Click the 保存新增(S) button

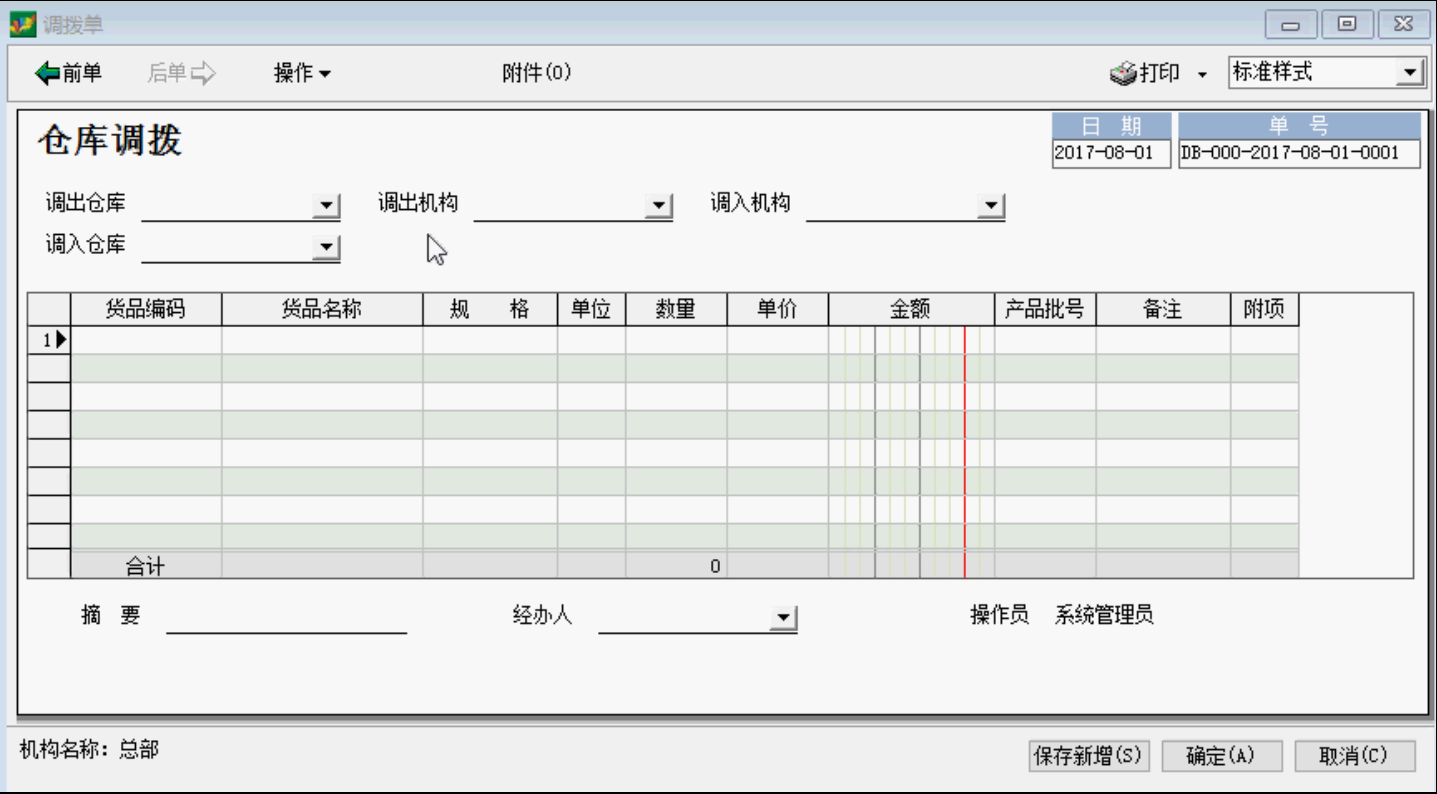click(1089, 756)
